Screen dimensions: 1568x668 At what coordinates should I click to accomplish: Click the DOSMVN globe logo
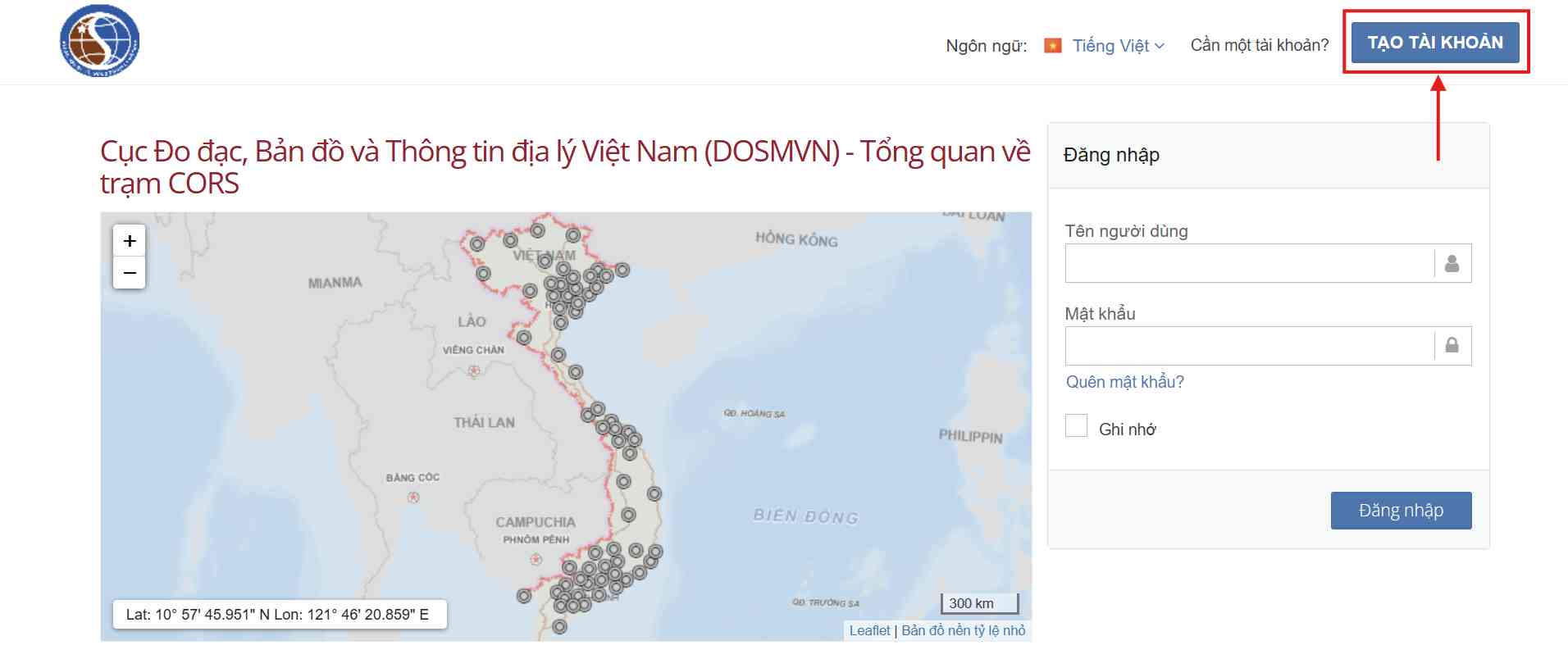click(100, 41)
